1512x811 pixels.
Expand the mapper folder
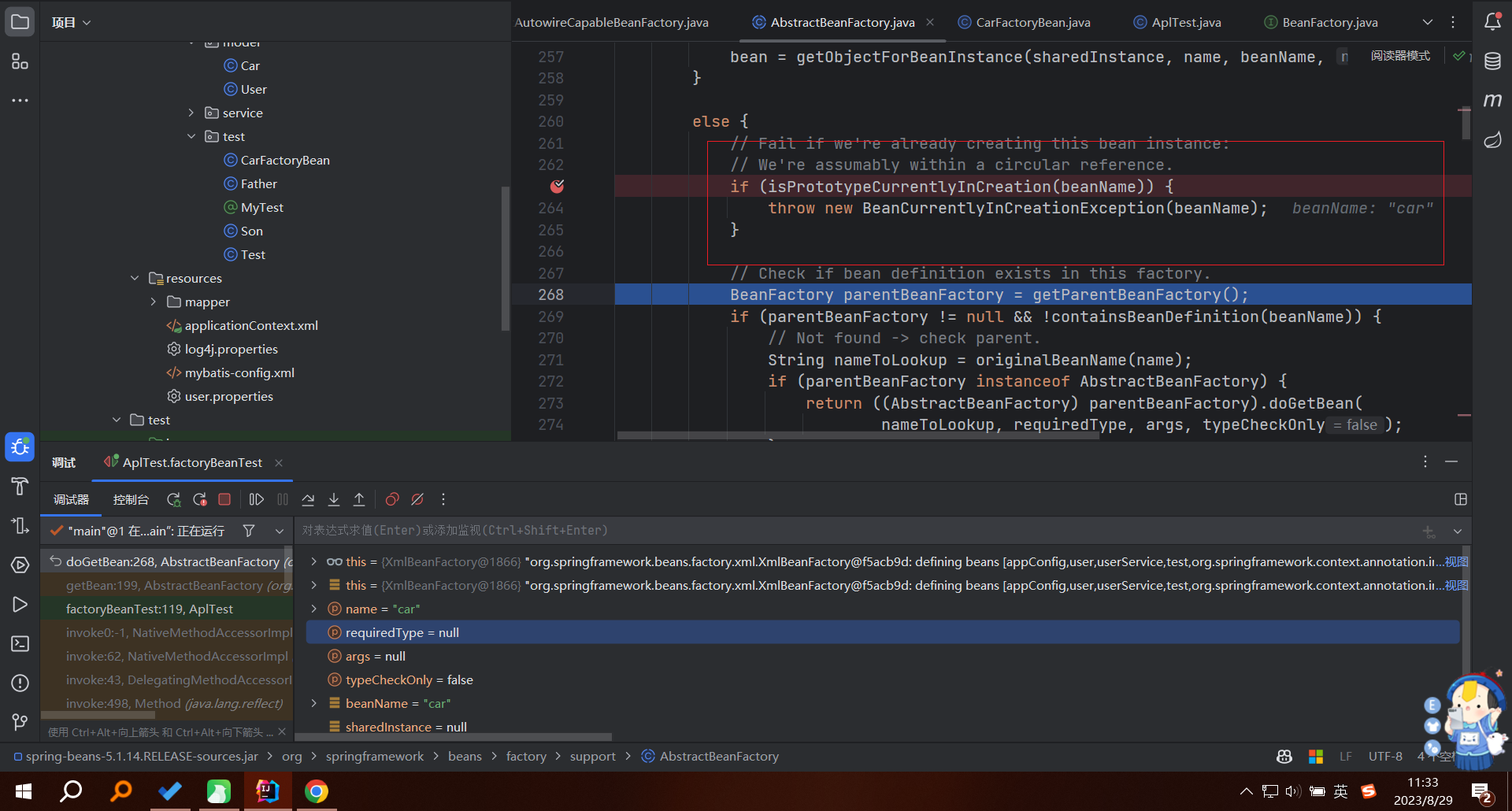153,302
